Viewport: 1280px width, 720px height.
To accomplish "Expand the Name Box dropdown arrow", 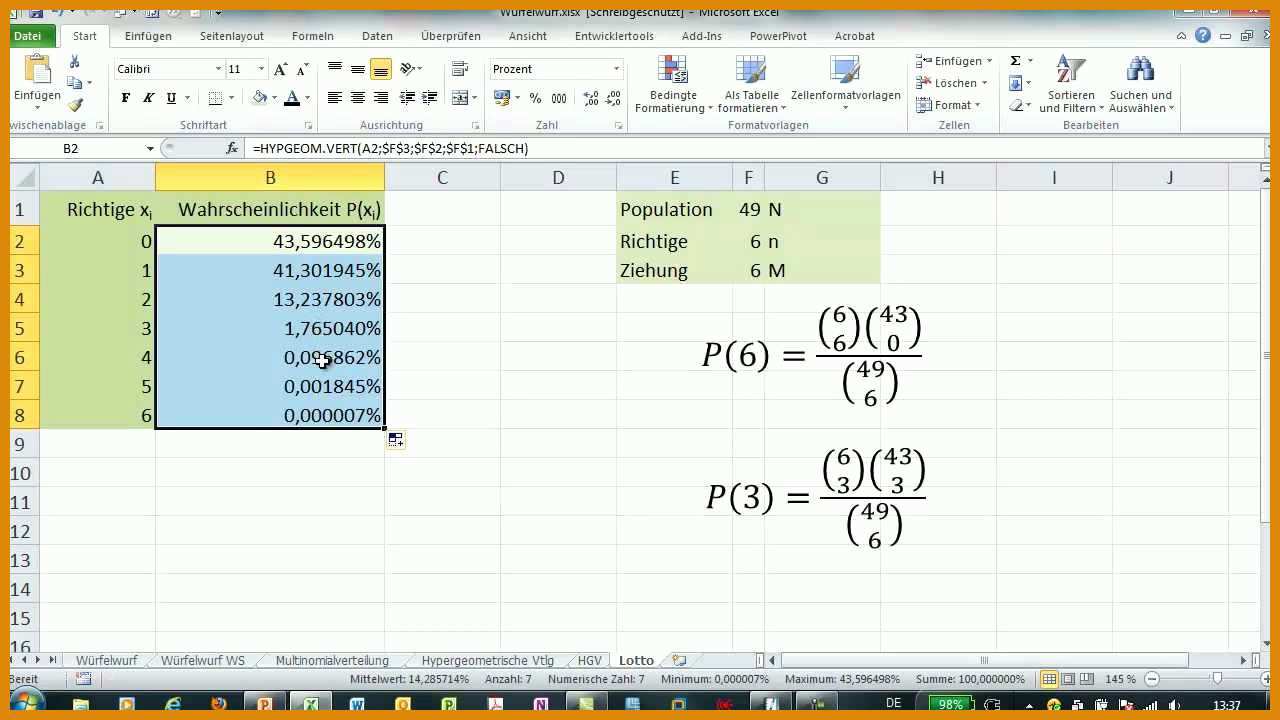I will (x=150, y=148).
